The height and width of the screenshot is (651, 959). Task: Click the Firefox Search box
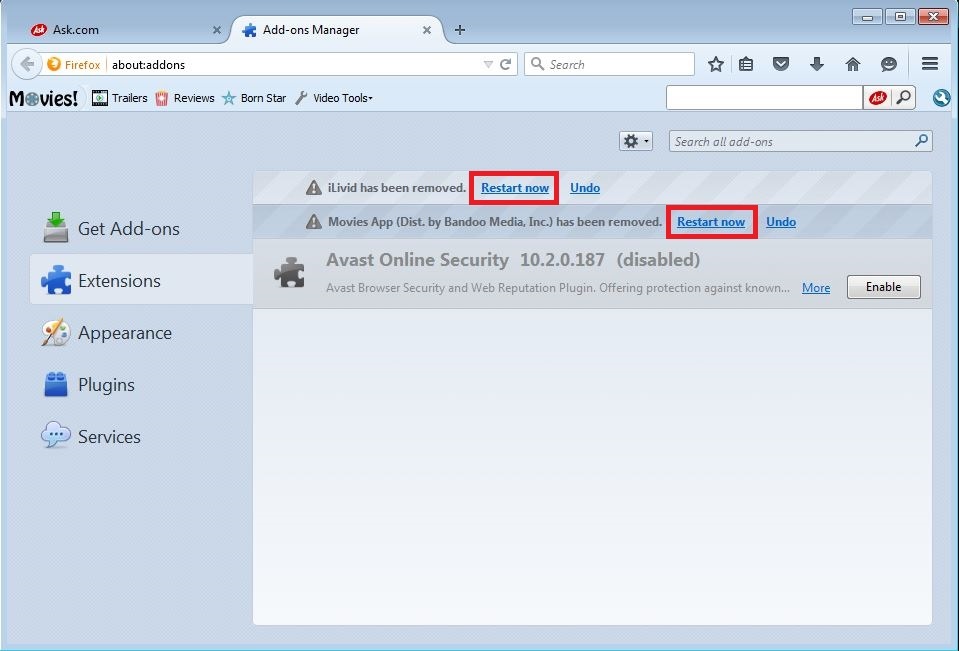click(x=609, y=64)
